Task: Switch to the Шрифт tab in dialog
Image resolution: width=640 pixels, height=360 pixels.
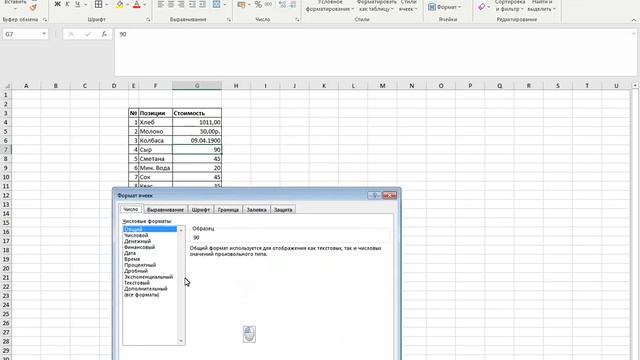Action: click(200, 210)
